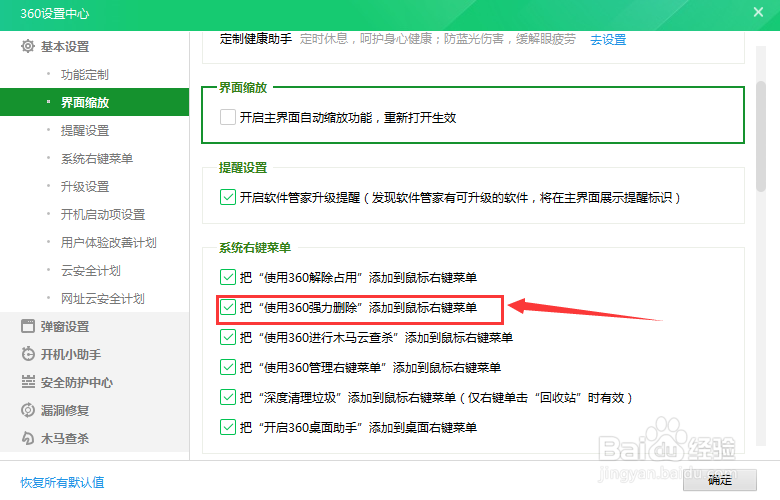The image size is (780, 500).
Task: Click the 安全防护中心 icon
Action: [28, 382]
